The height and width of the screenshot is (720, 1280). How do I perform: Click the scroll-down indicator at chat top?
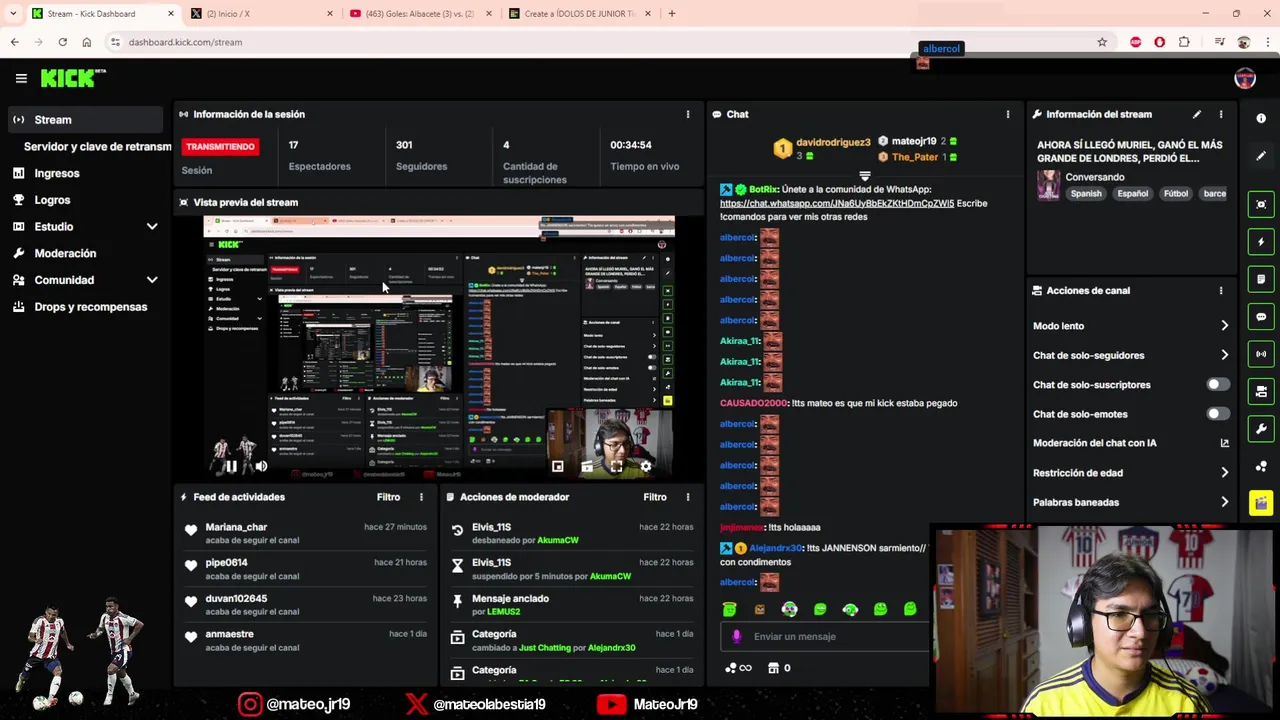pyautogui.click(x=865, y=176)
